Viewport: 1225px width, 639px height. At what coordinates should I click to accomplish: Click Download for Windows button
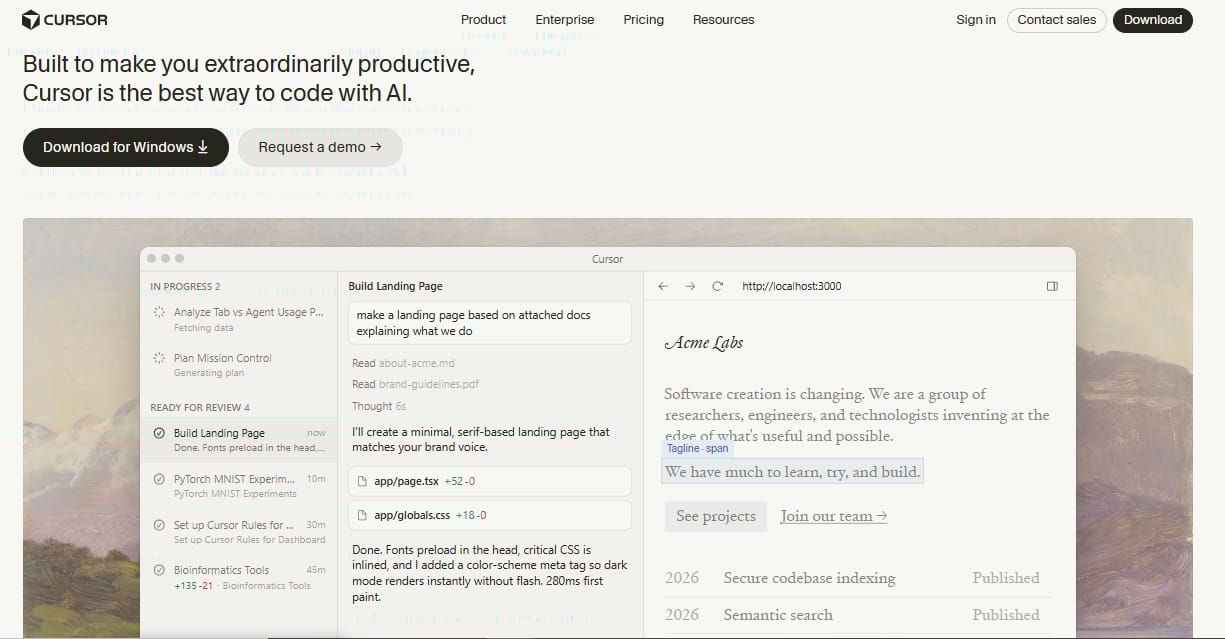point(126,147)
